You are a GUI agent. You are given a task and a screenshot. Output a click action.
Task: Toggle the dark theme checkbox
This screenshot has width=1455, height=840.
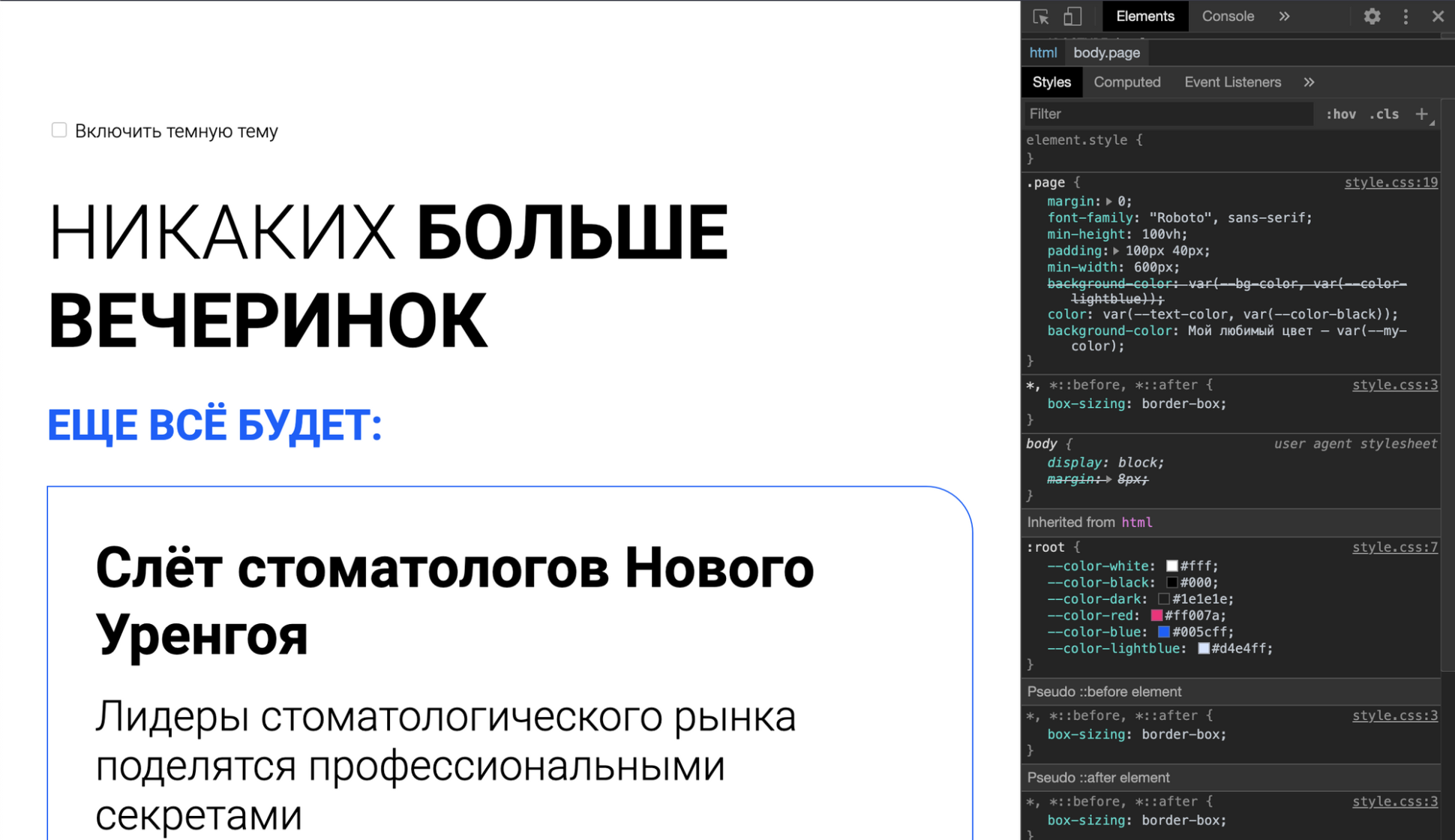(60, 131)
